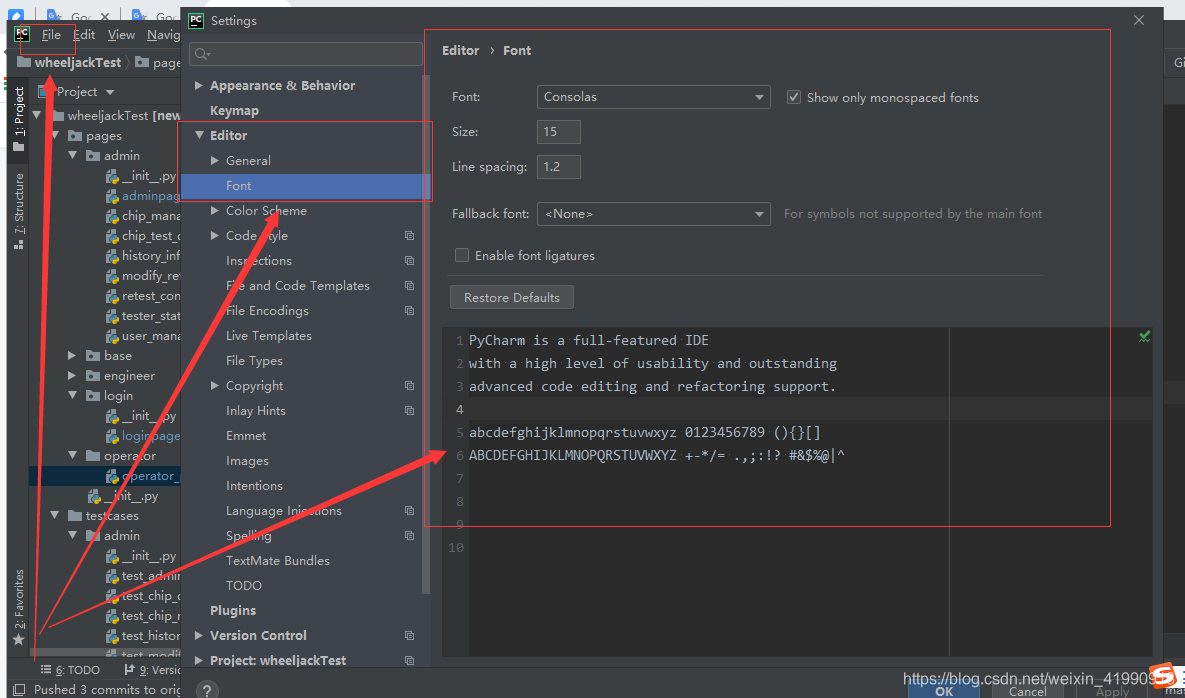Toggle Show only monospaced fonts checkbox
The image size is (1185, 698).
click(x=794, y=97)
